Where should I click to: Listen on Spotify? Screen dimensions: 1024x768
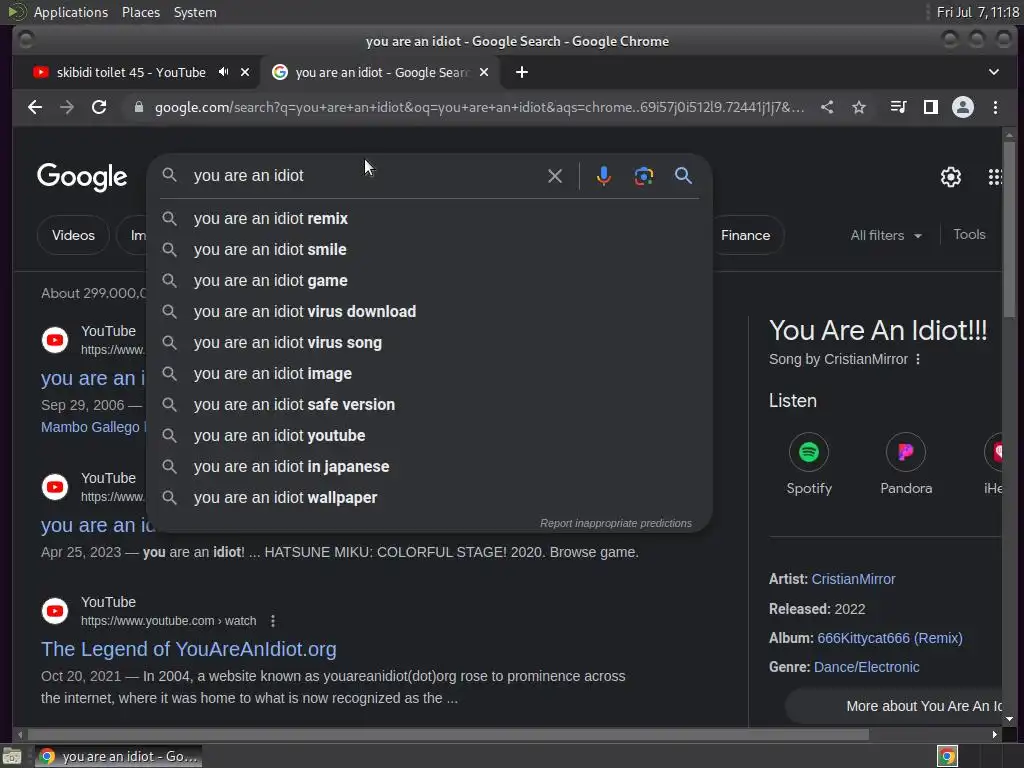809,464
